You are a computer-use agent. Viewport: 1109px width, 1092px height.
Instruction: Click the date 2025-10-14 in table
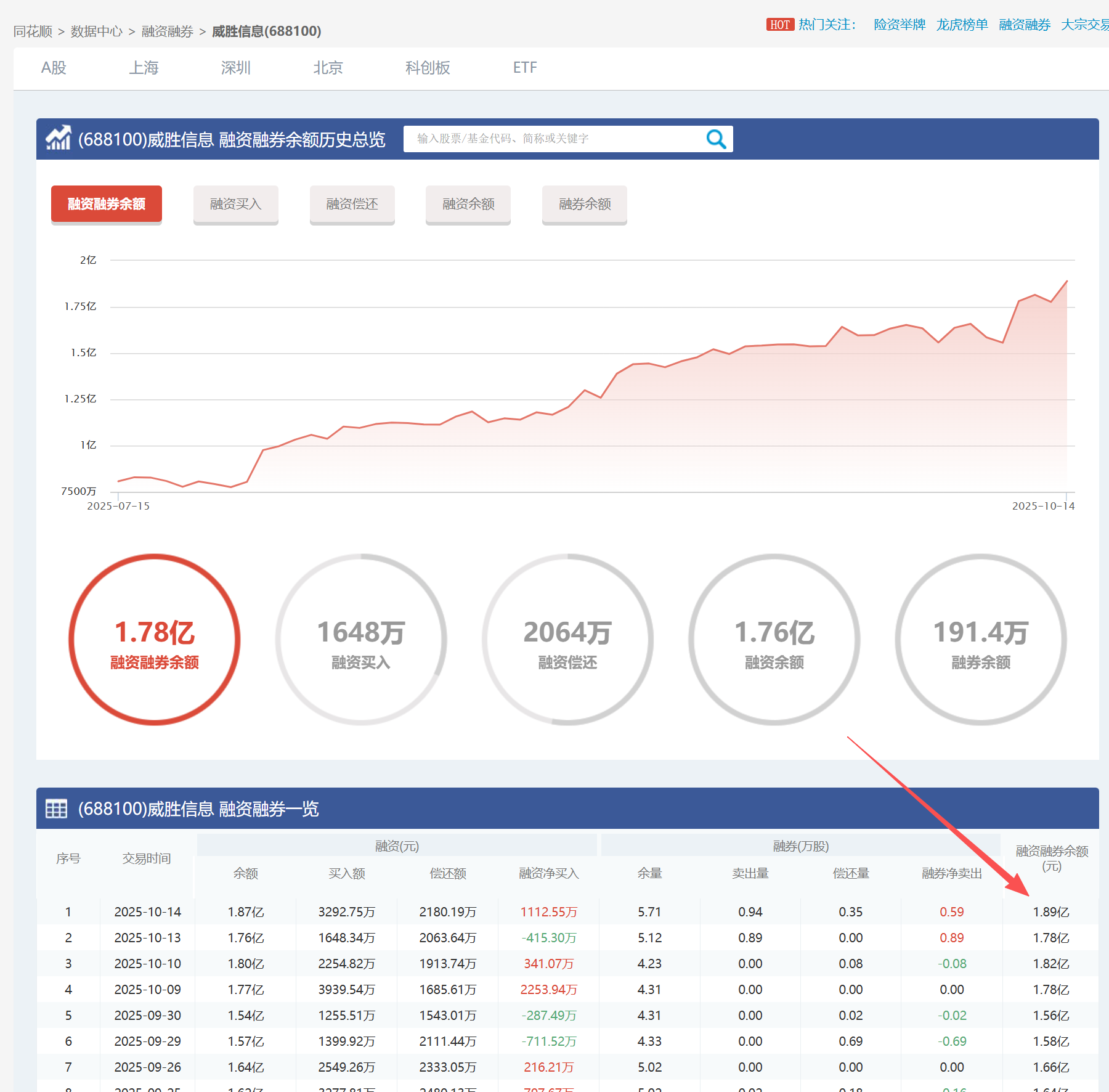[148, 912]
